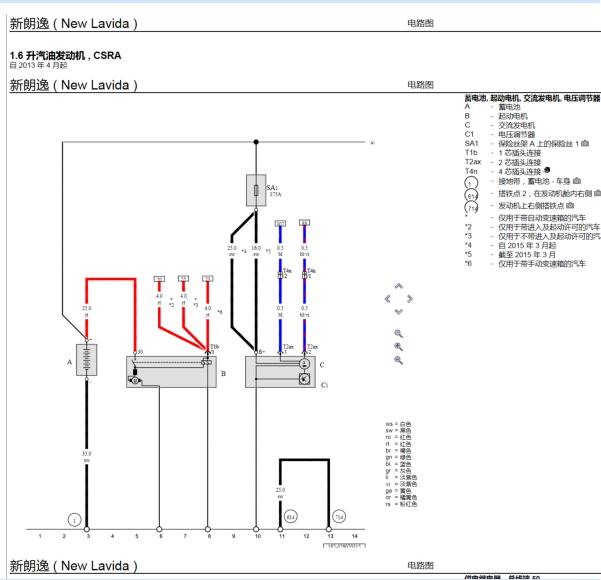601x580 pixels.
Task: Open camera photo for 搭铁点 2 entry
Action: point(597,193)
